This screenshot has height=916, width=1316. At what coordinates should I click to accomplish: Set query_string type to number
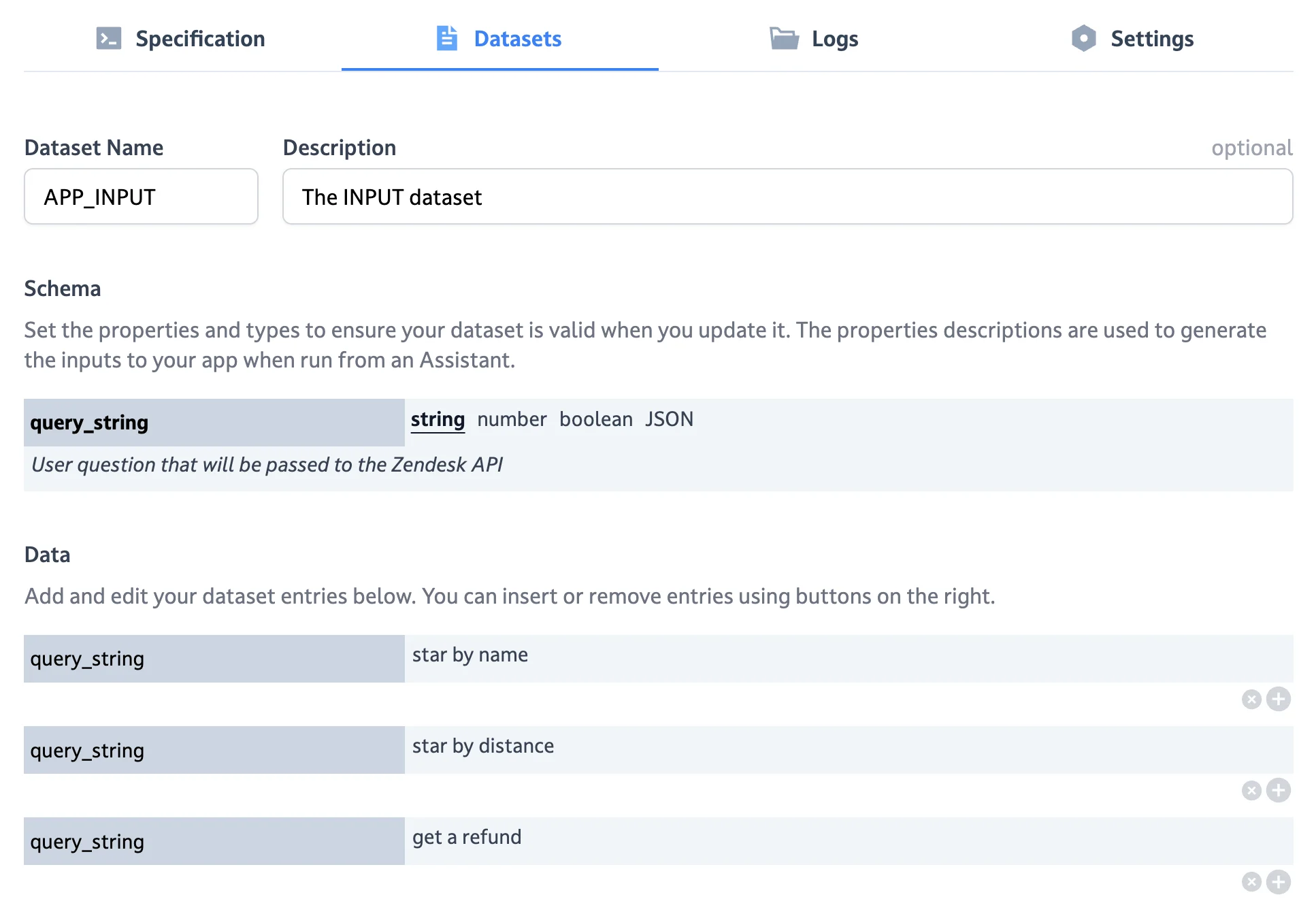tap(512, 419)
